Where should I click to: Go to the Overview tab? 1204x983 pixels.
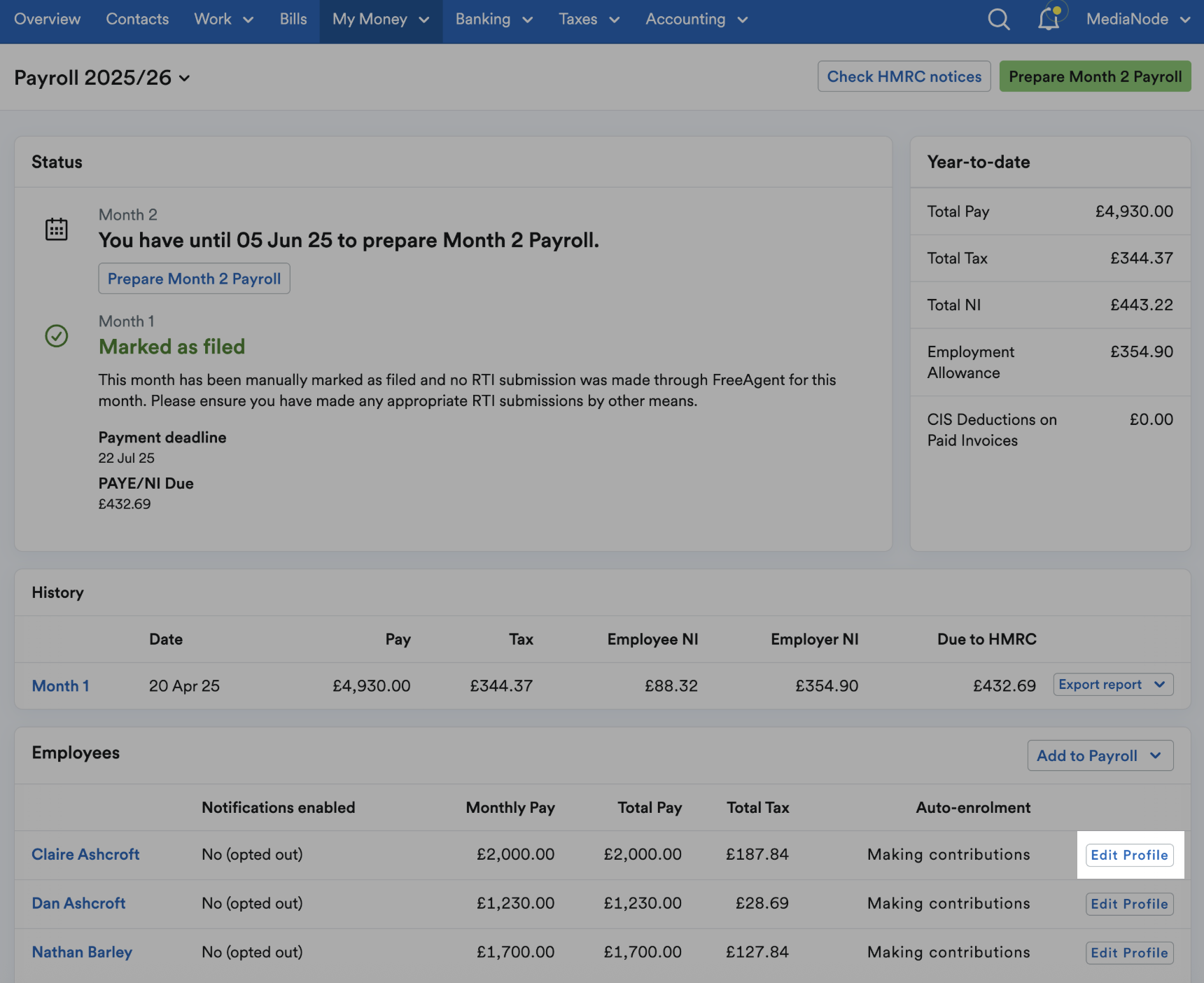click(x=47, y=20)
